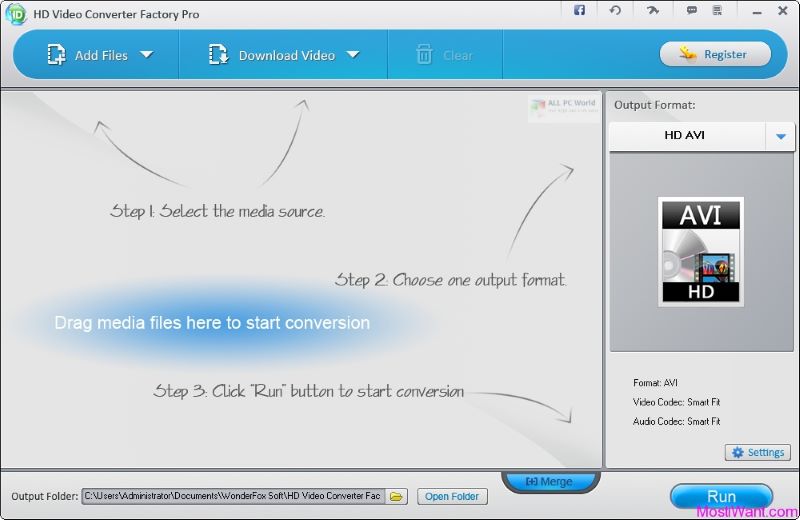Screen dimensions: 800x520
Task: Click the Clear trash button
Action: coord(444,55)
